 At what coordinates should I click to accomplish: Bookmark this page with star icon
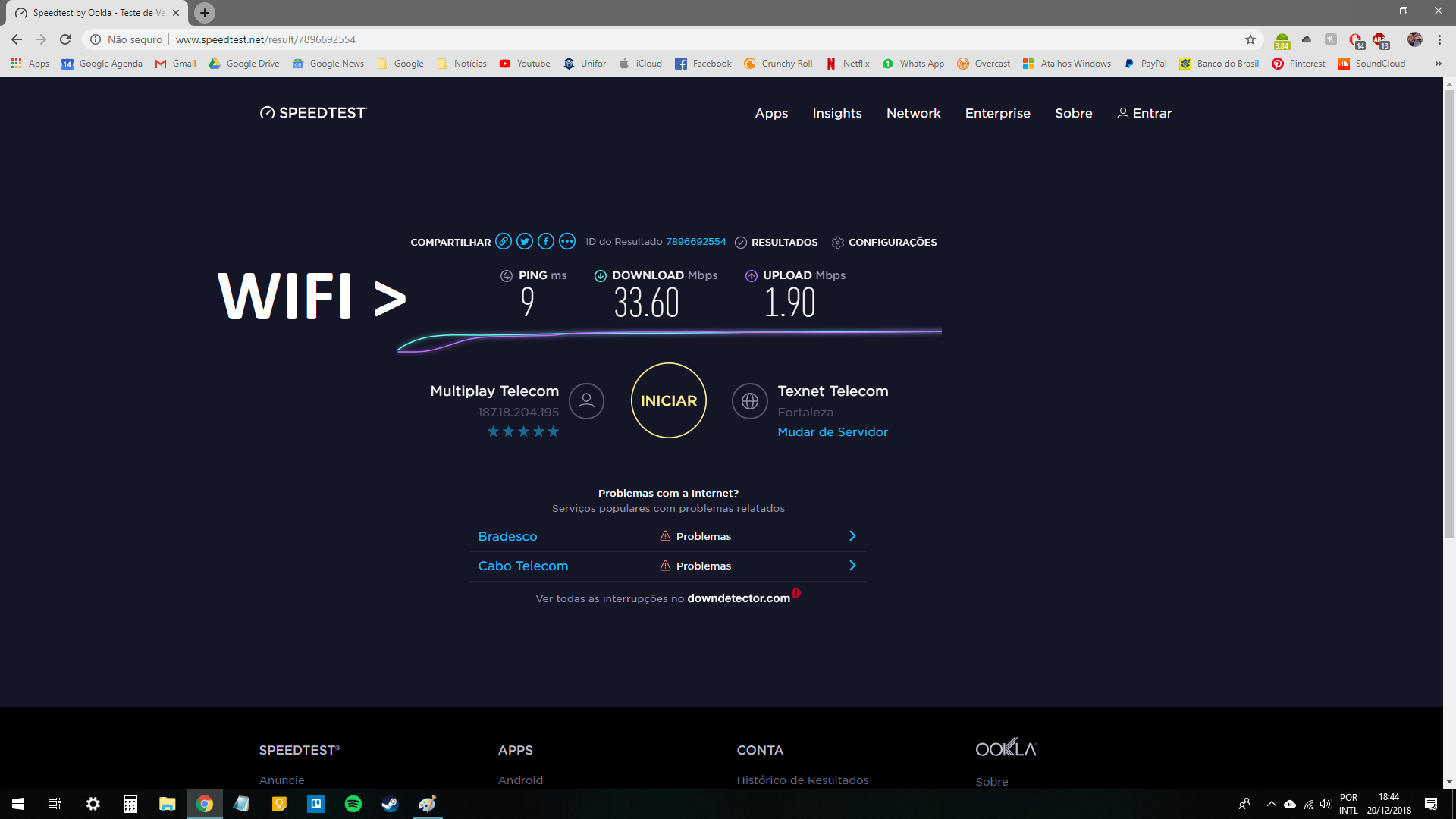(1250, 39)
